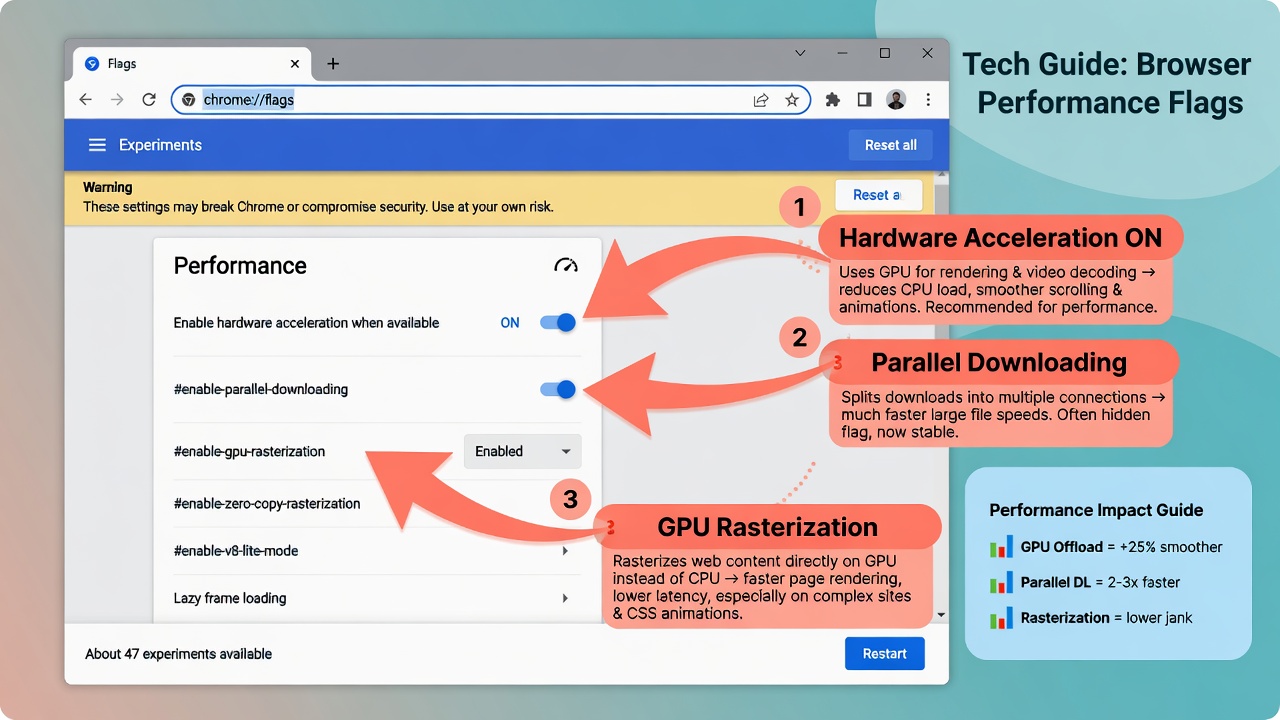Image resolution: width=1280 pixels, height=720 pixels.
Task: Expand the enable-v8-lite-mode flag
Action: (565, 550)
